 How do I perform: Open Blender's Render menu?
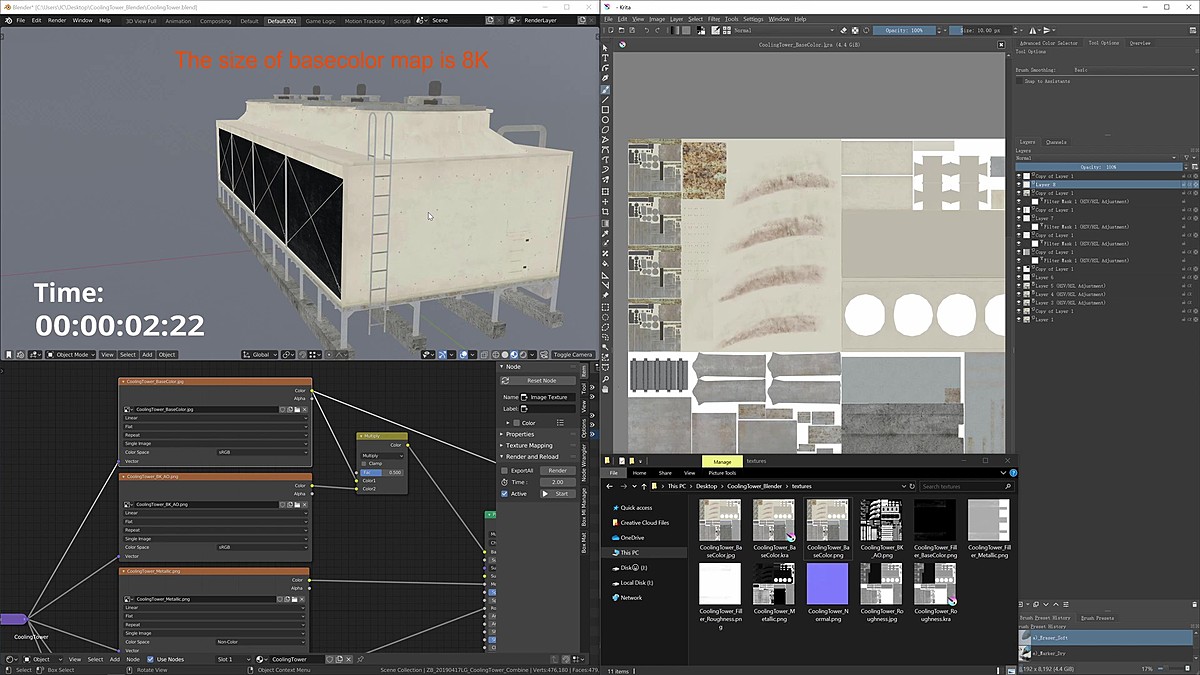point(57,20)
